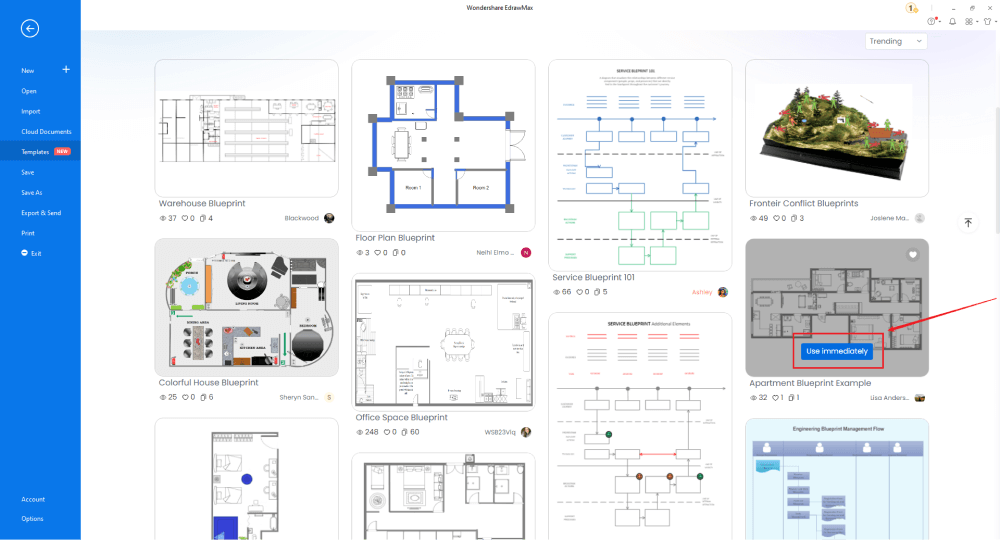Open the Colorful House Blueprint title link

click(209, 383)
